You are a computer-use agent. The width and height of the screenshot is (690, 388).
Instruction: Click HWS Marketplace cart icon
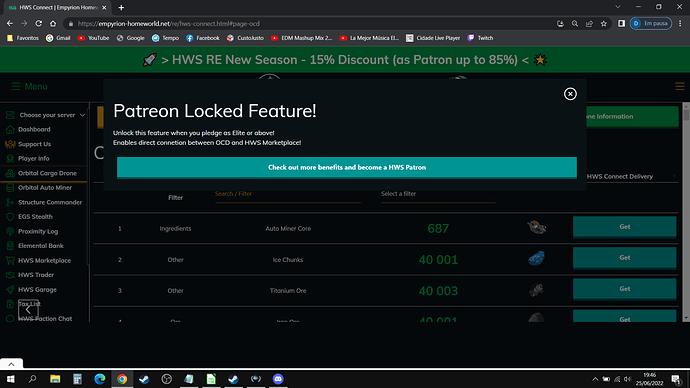[x=10, y=260]
